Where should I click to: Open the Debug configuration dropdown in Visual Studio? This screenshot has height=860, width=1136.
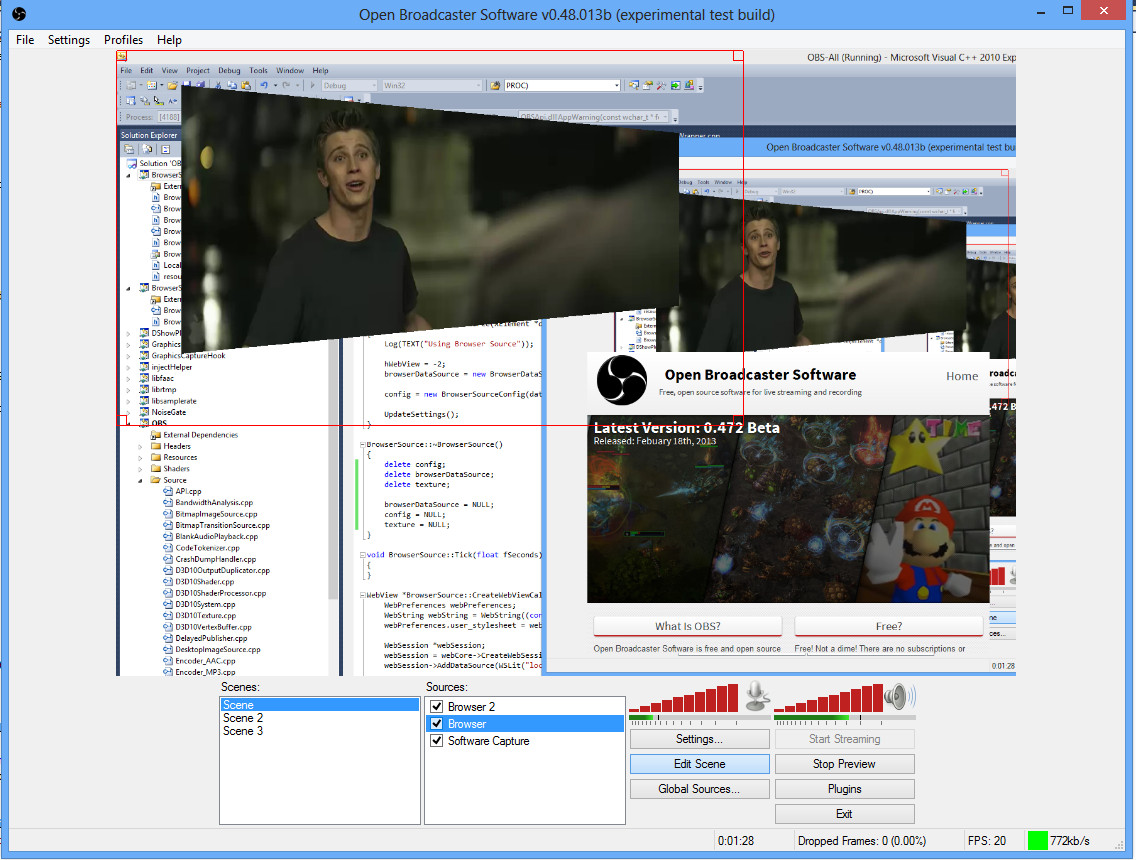click(x=373, y=85)
